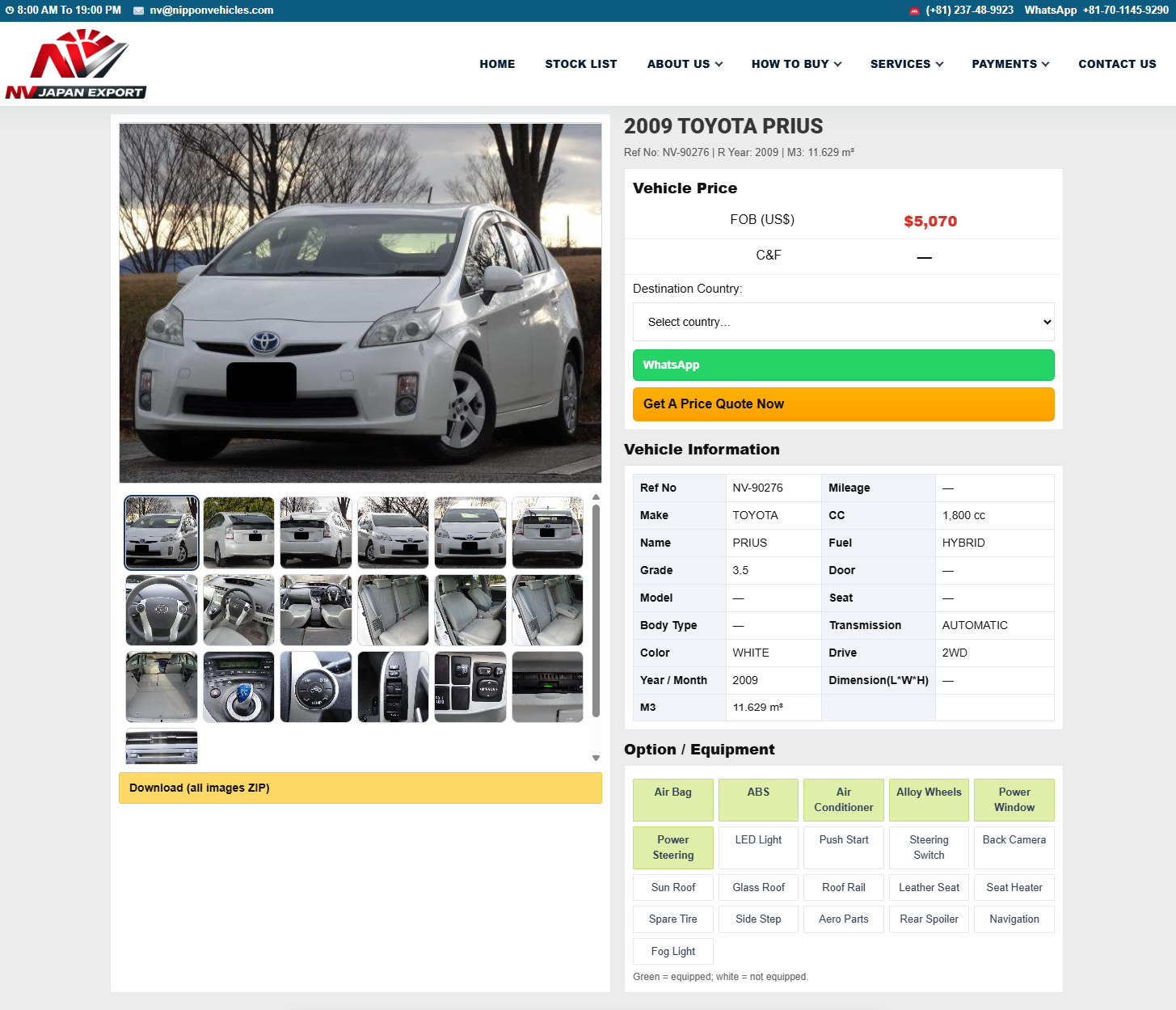1176x1010 pixels.
Task: Click the clock icon beside business hours
Action: point(10,11)
